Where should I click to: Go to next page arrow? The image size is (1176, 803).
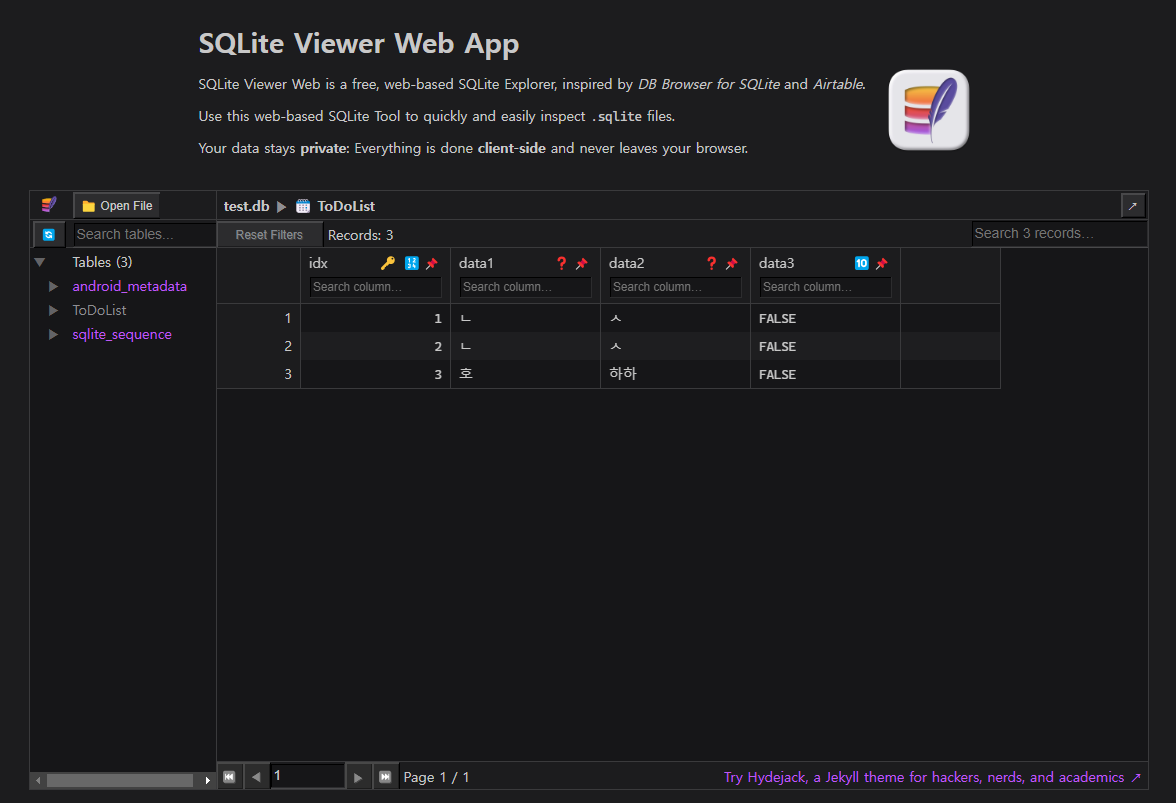[x=358, y=777]
